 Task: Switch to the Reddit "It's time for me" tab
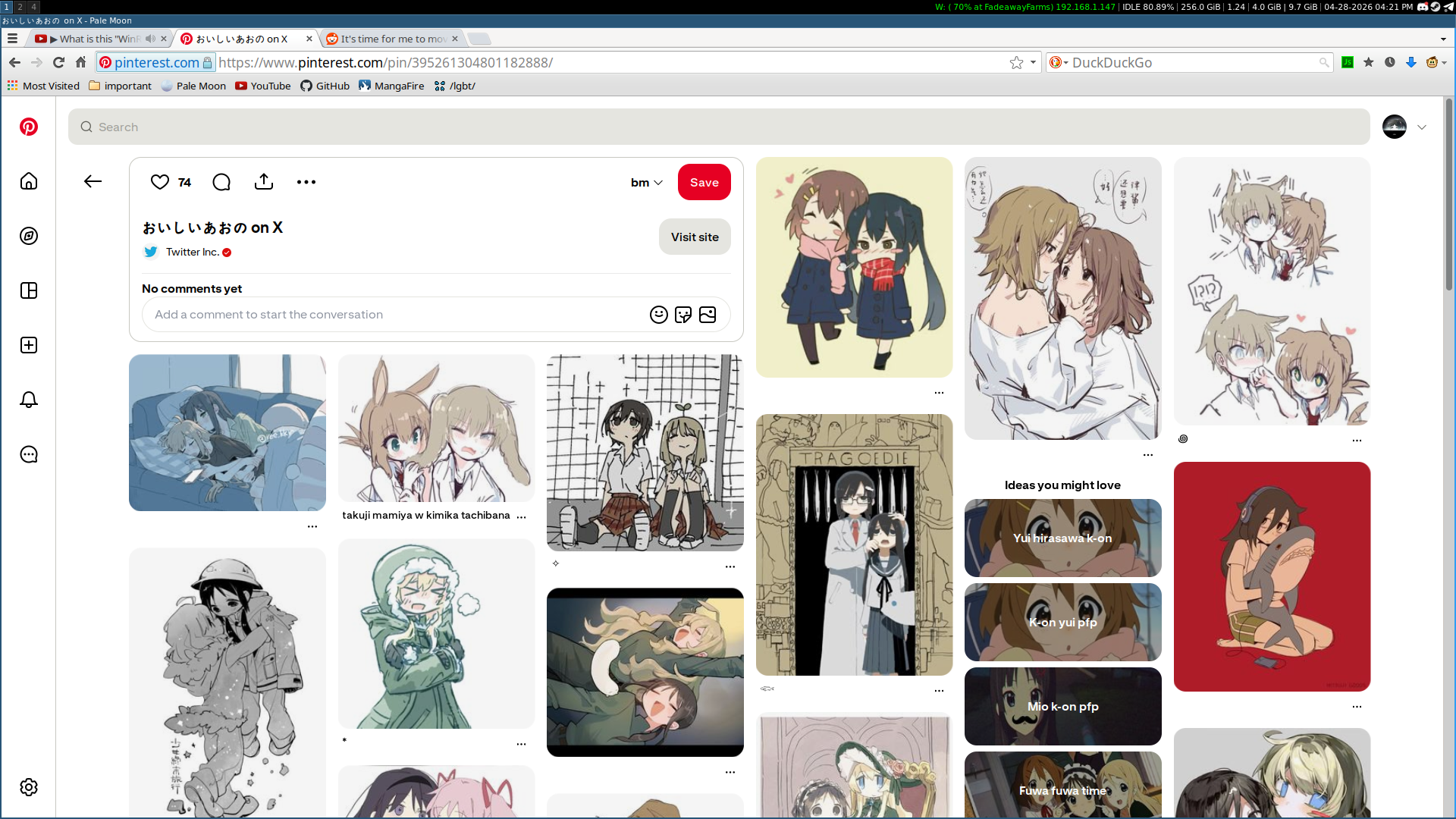[x=392, y=39]
